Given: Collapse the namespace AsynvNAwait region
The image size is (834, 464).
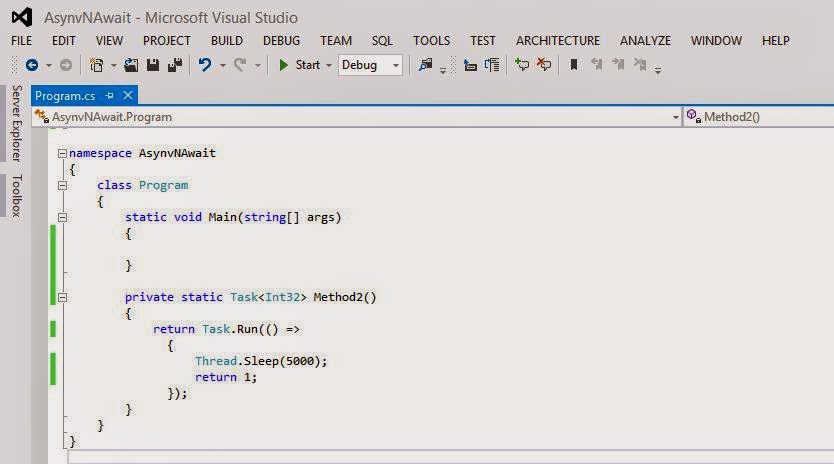Looking at the screenshot, I should pos(62,154).
